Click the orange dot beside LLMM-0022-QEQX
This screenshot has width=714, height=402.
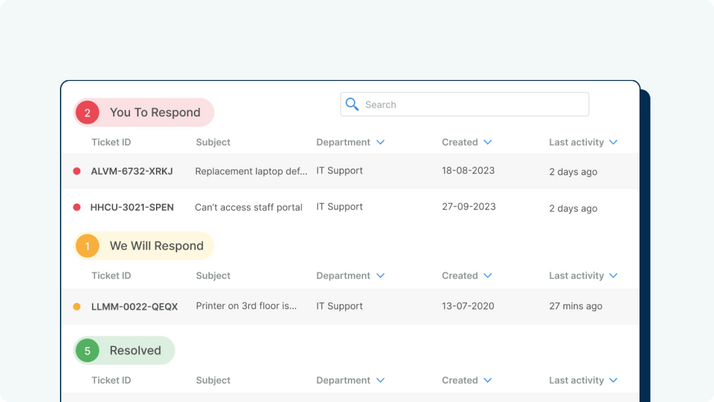[x=77, y=306]
